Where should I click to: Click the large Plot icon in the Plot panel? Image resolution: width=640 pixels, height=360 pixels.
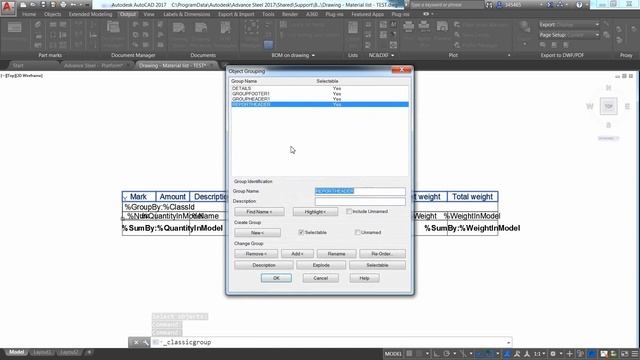[x=408, y=27]
